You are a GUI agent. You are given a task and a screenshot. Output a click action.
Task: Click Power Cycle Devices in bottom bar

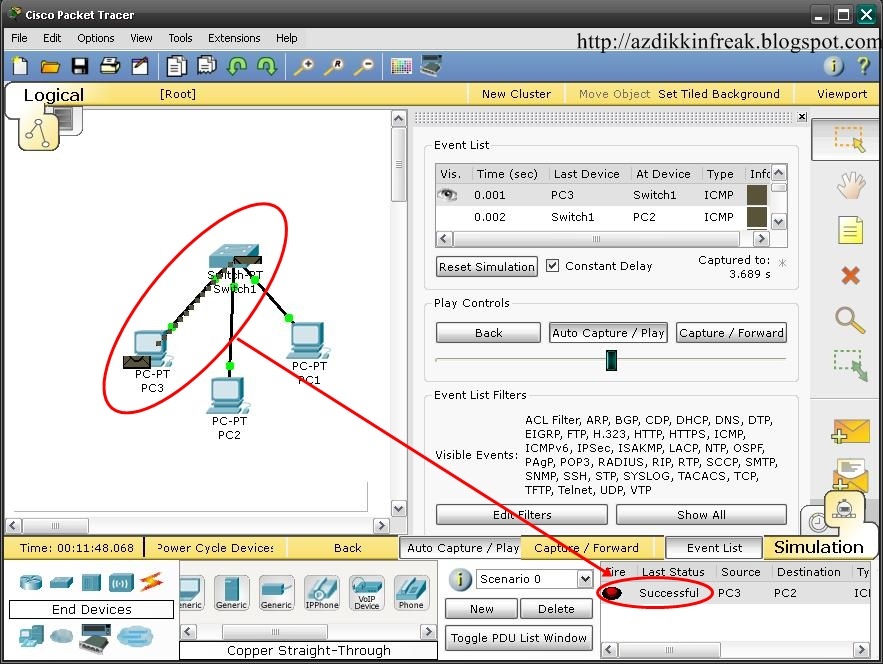215,547
